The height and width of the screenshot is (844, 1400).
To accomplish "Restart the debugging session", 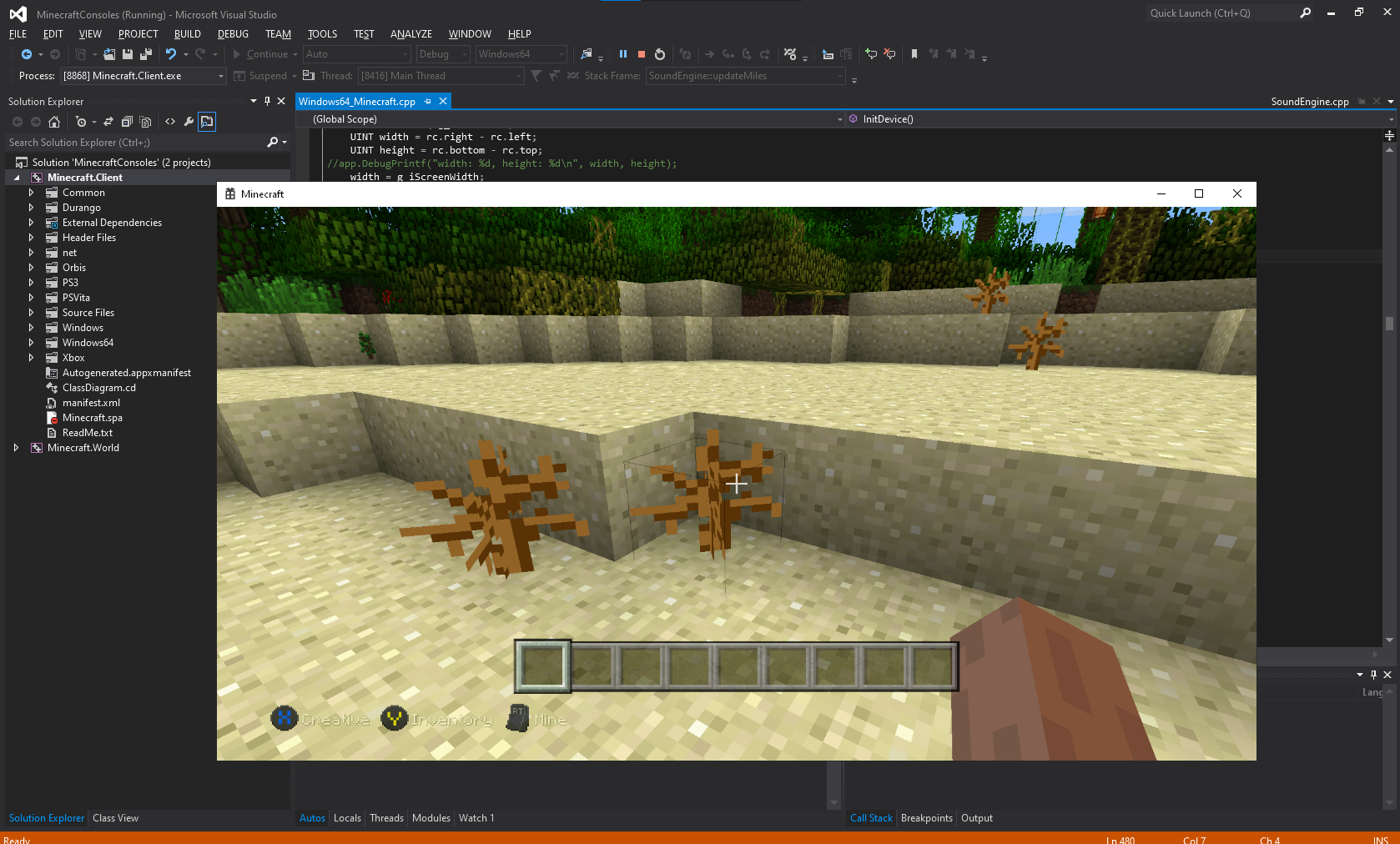I will [x=660, y=54].
